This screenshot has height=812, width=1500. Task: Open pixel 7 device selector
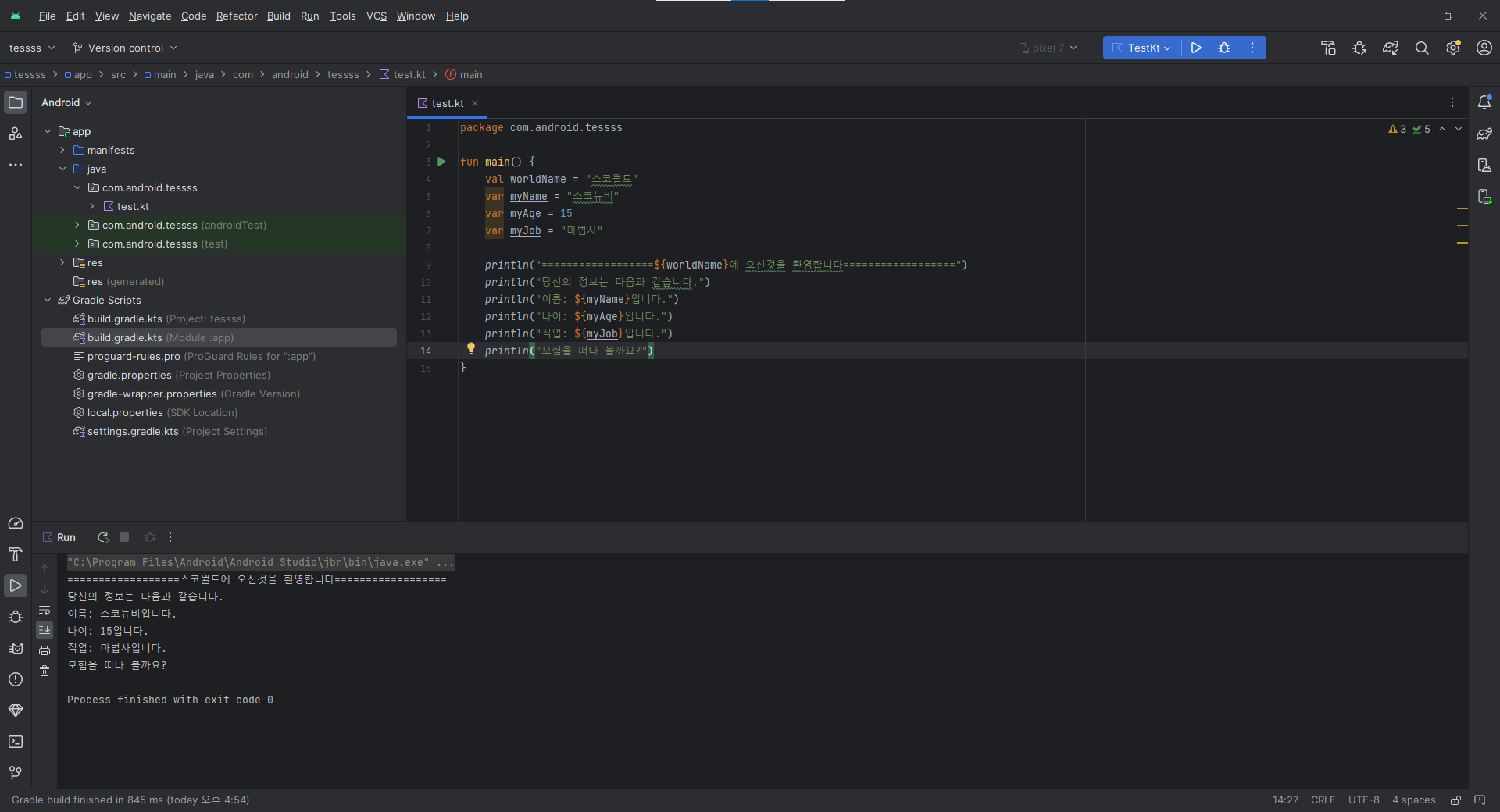point(1048,48)
